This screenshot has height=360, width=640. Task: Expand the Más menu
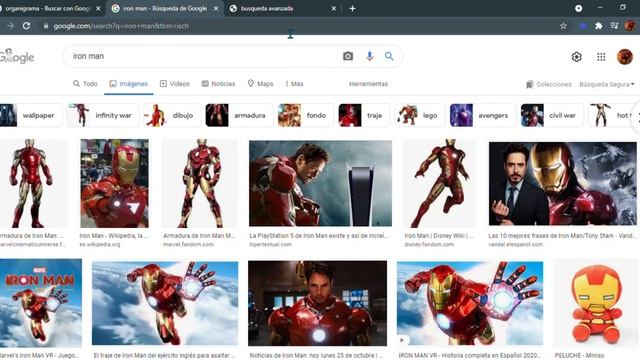294,84
